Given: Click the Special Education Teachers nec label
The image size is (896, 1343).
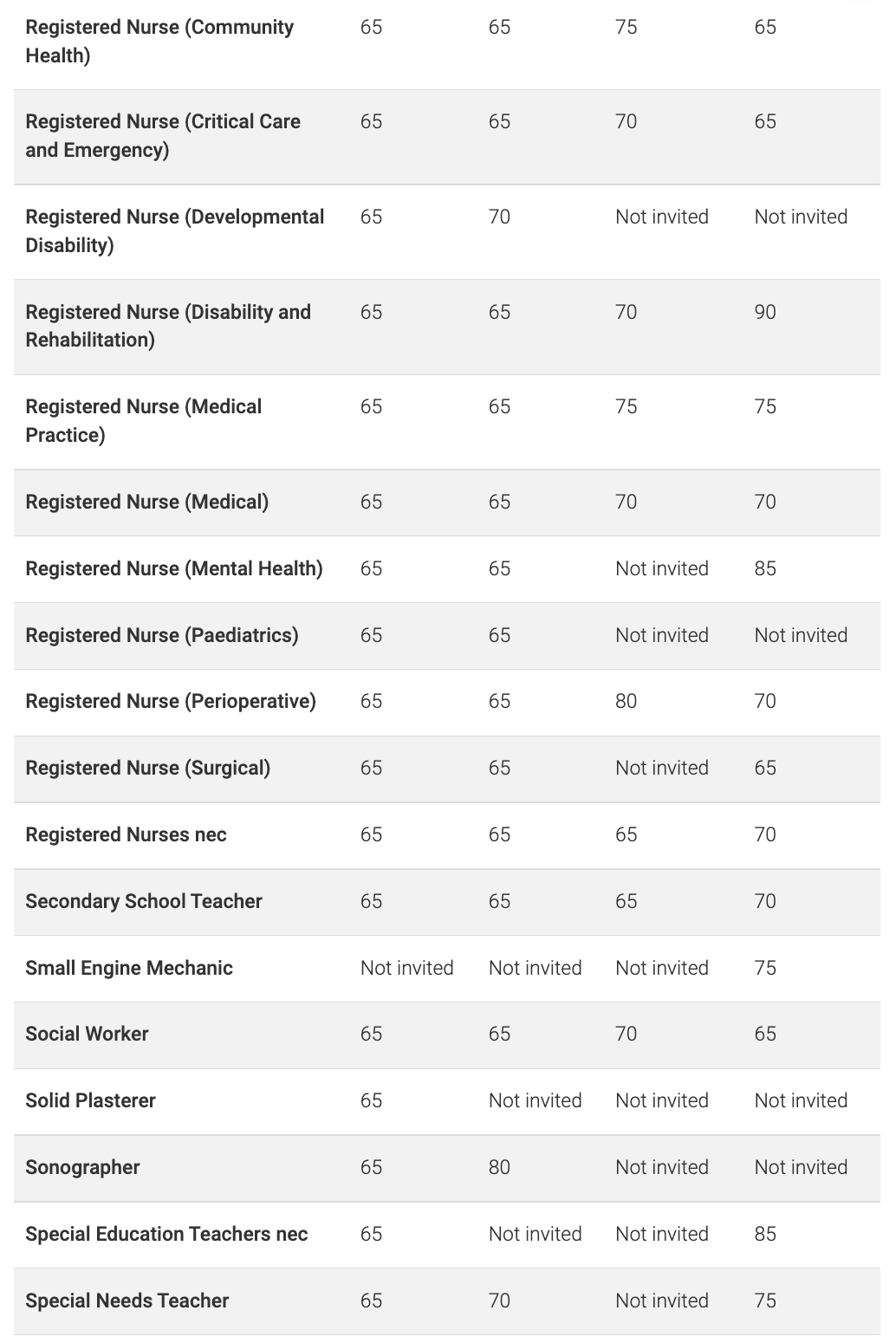Looking at the screenshot, I should (167, 1235).
